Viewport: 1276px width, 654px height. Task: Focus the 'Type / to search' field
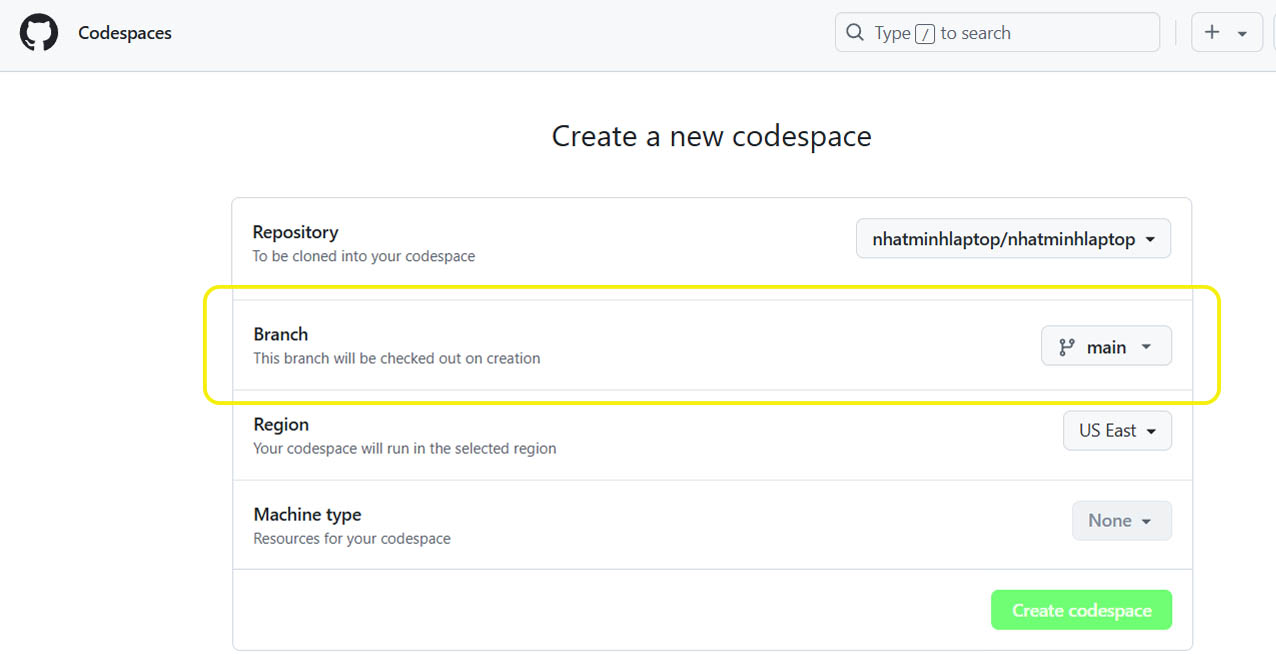tap(997, 32)
